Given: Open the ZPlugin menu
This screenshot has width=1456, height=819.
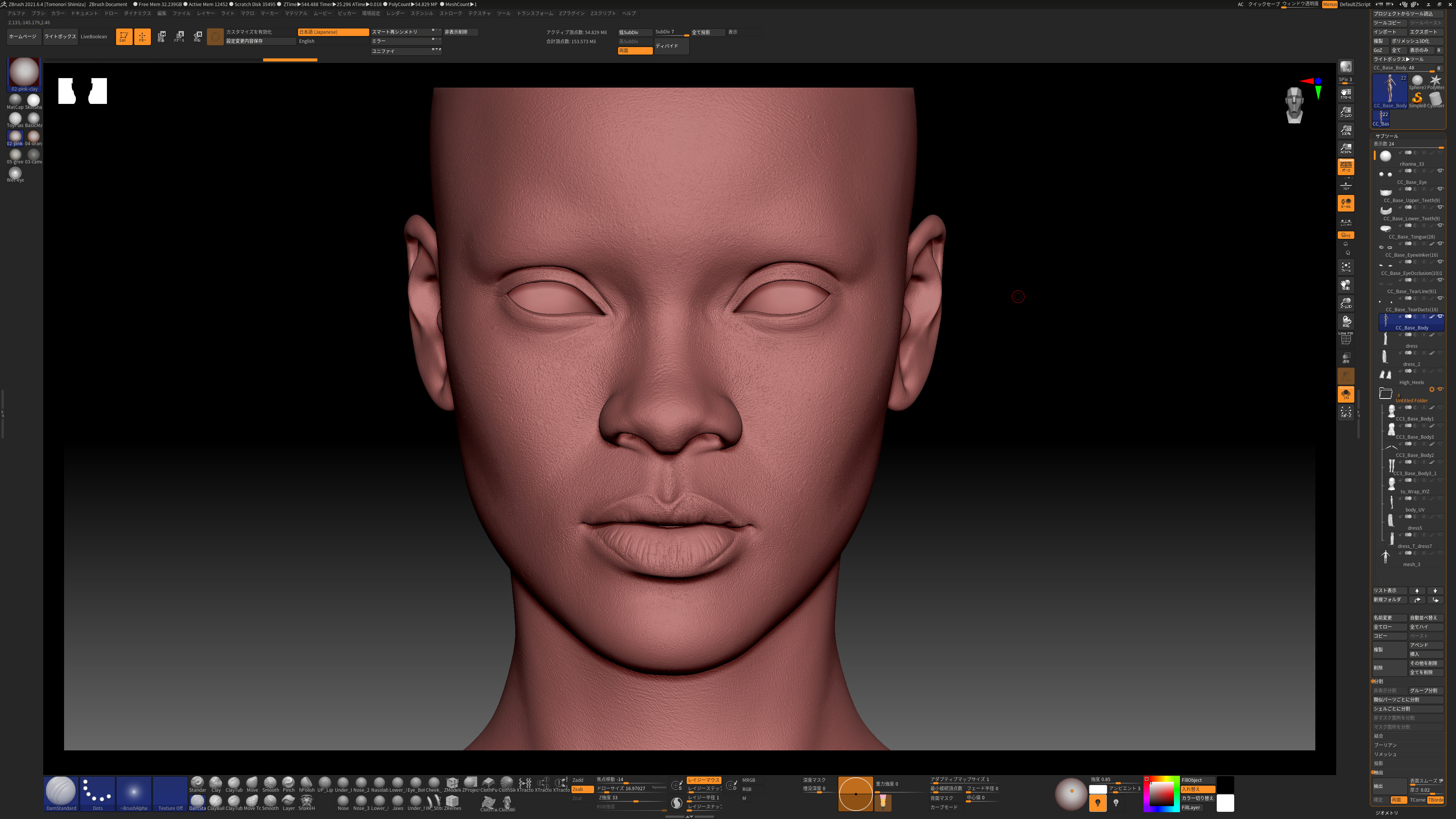Looking at the screenshot, I should tap(571, 13).
